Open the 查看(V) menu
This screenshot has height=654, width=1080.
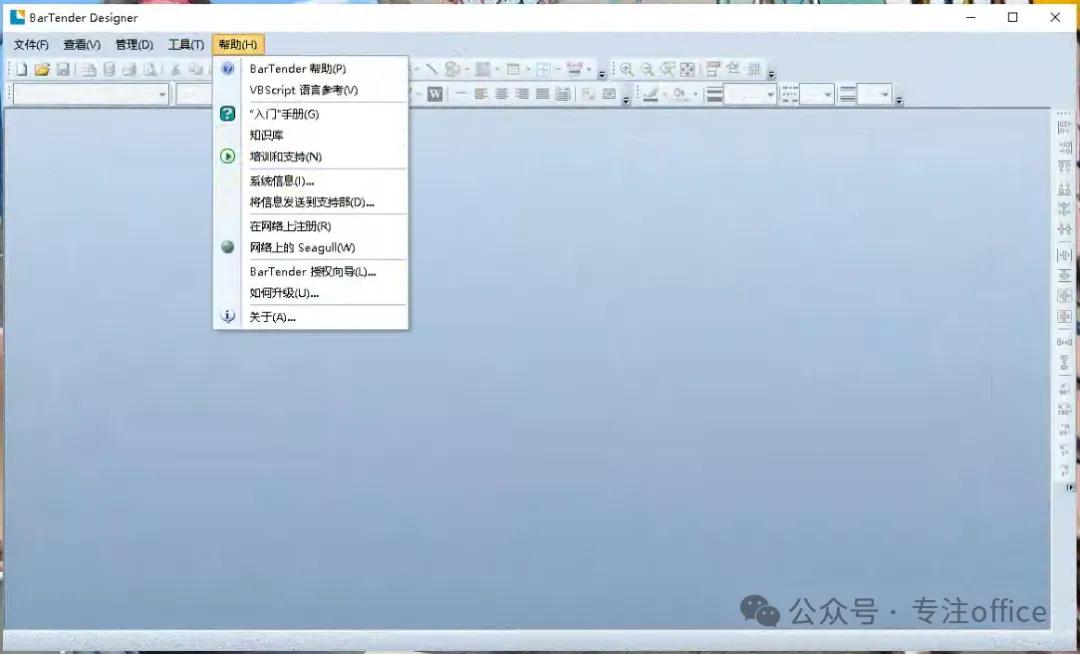tap(82, 45)
